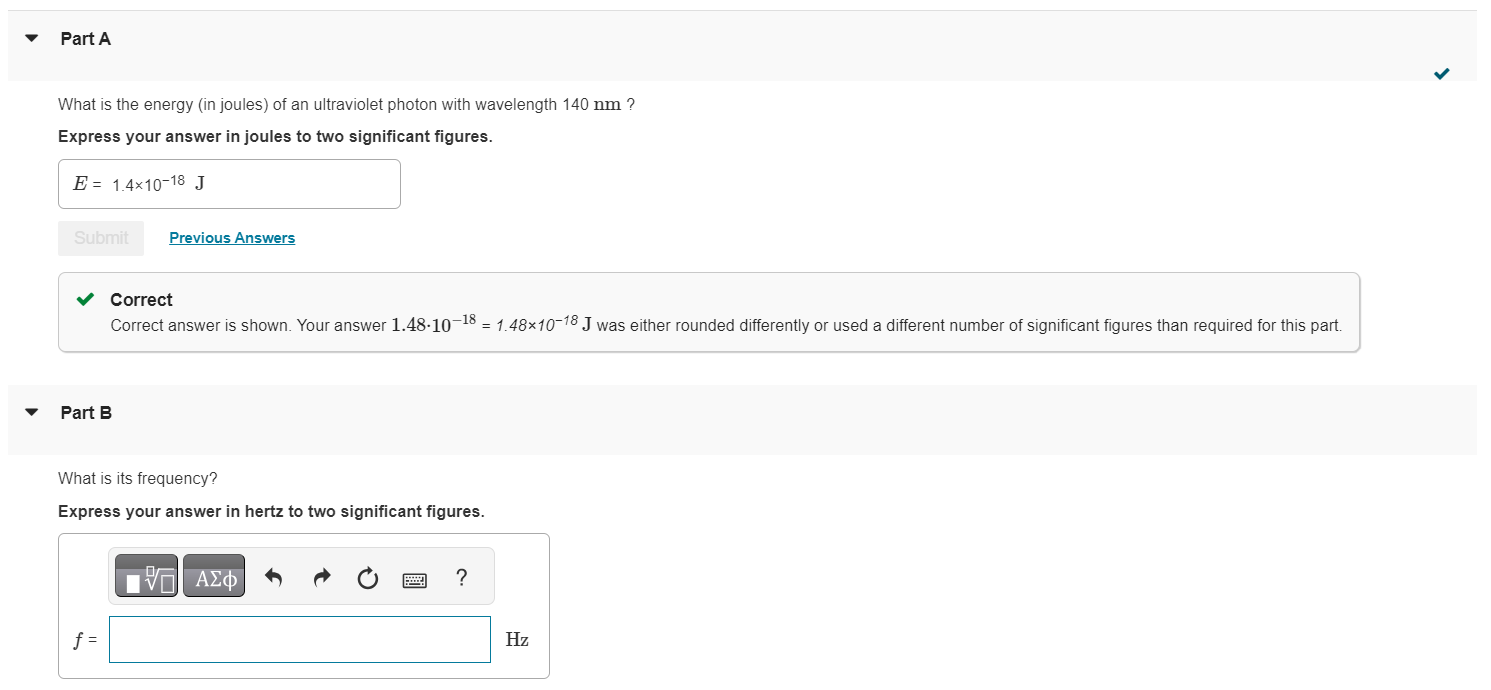Open the Greek symbols ΑΣΦ palette

[214, 577]
